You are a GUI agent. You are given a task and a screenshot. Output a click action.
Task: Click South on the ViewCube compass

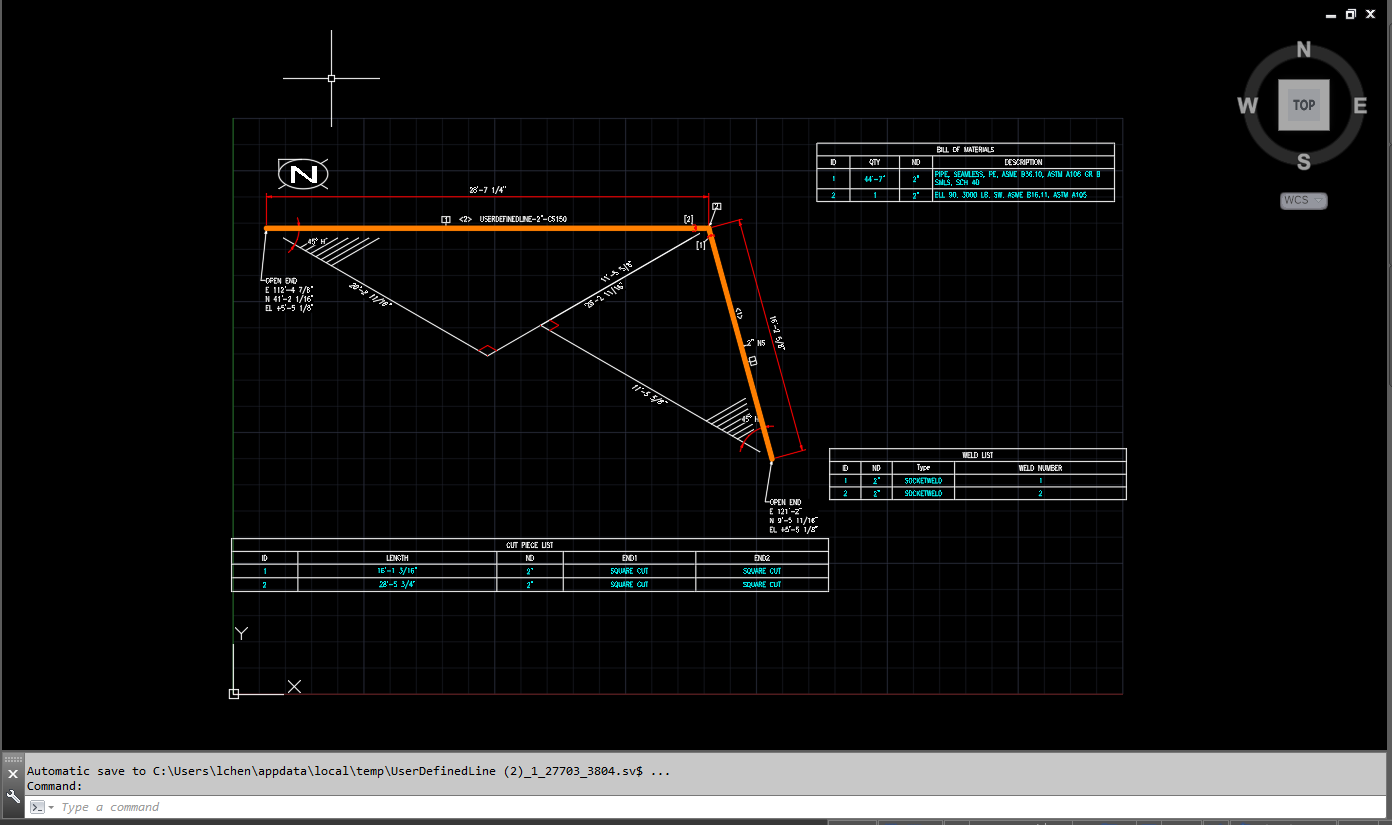pos(1303,160)
